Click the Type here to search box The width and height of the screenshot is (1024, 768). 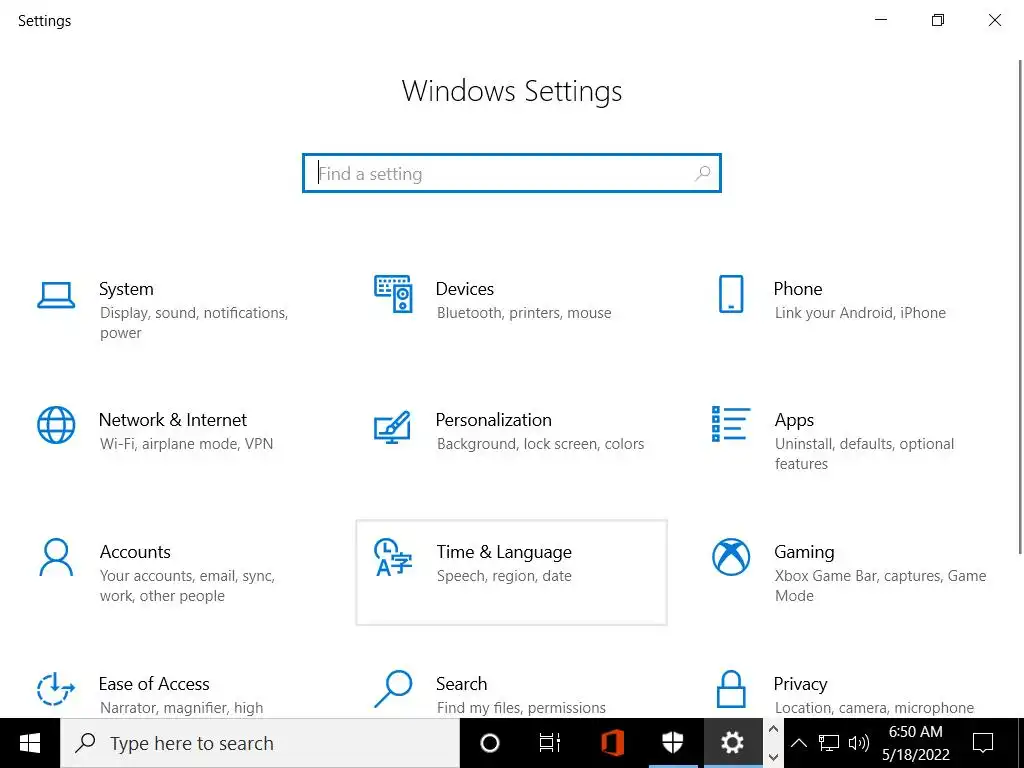click(x=260, y=743)
